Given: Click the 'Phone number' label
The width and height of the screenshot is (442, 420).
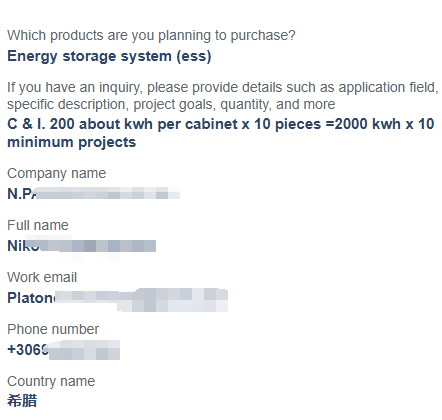Looking at the screenshot, I should [53, 329].
